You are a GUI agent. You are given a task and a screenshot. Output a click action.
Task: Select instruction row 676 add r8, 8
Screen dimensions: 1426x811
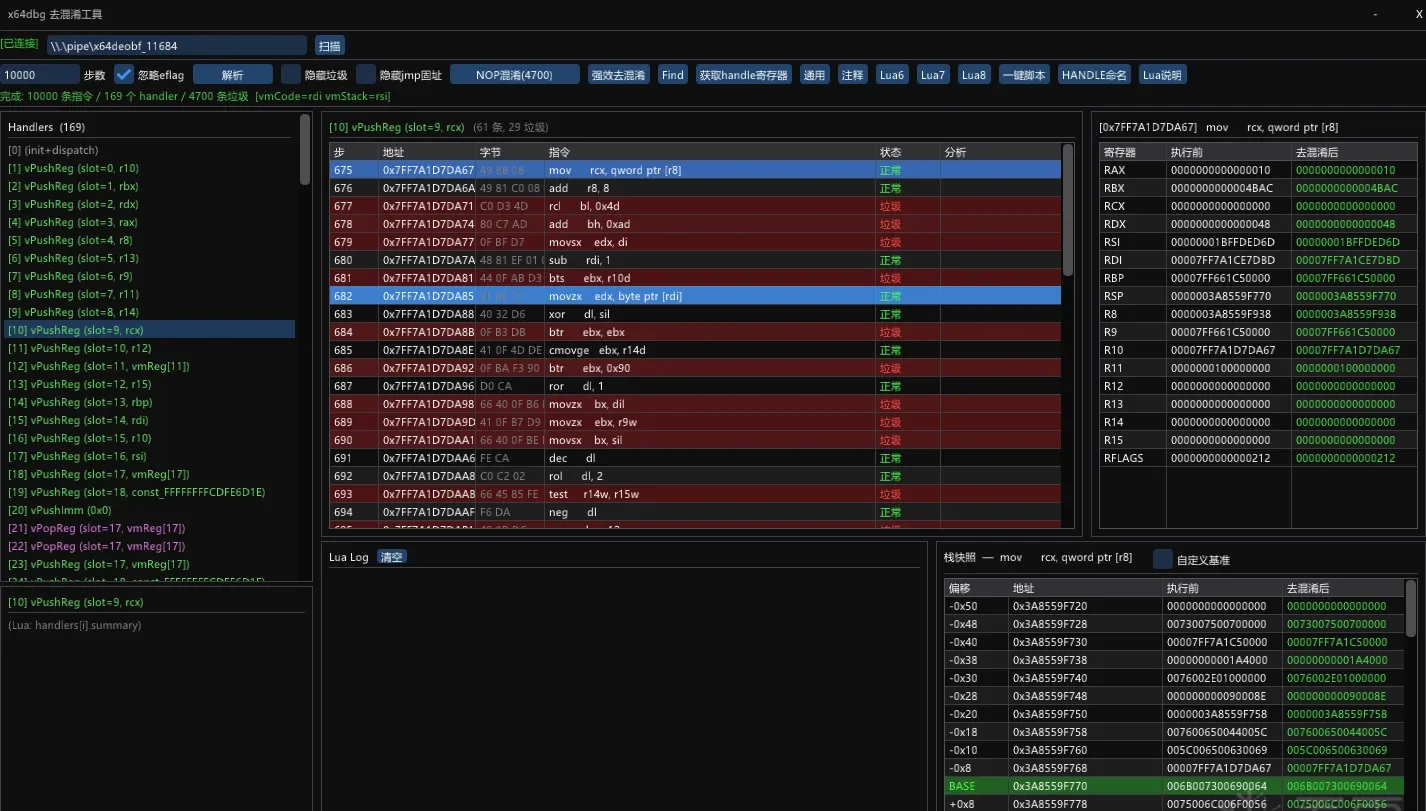[x=694, y=188]
